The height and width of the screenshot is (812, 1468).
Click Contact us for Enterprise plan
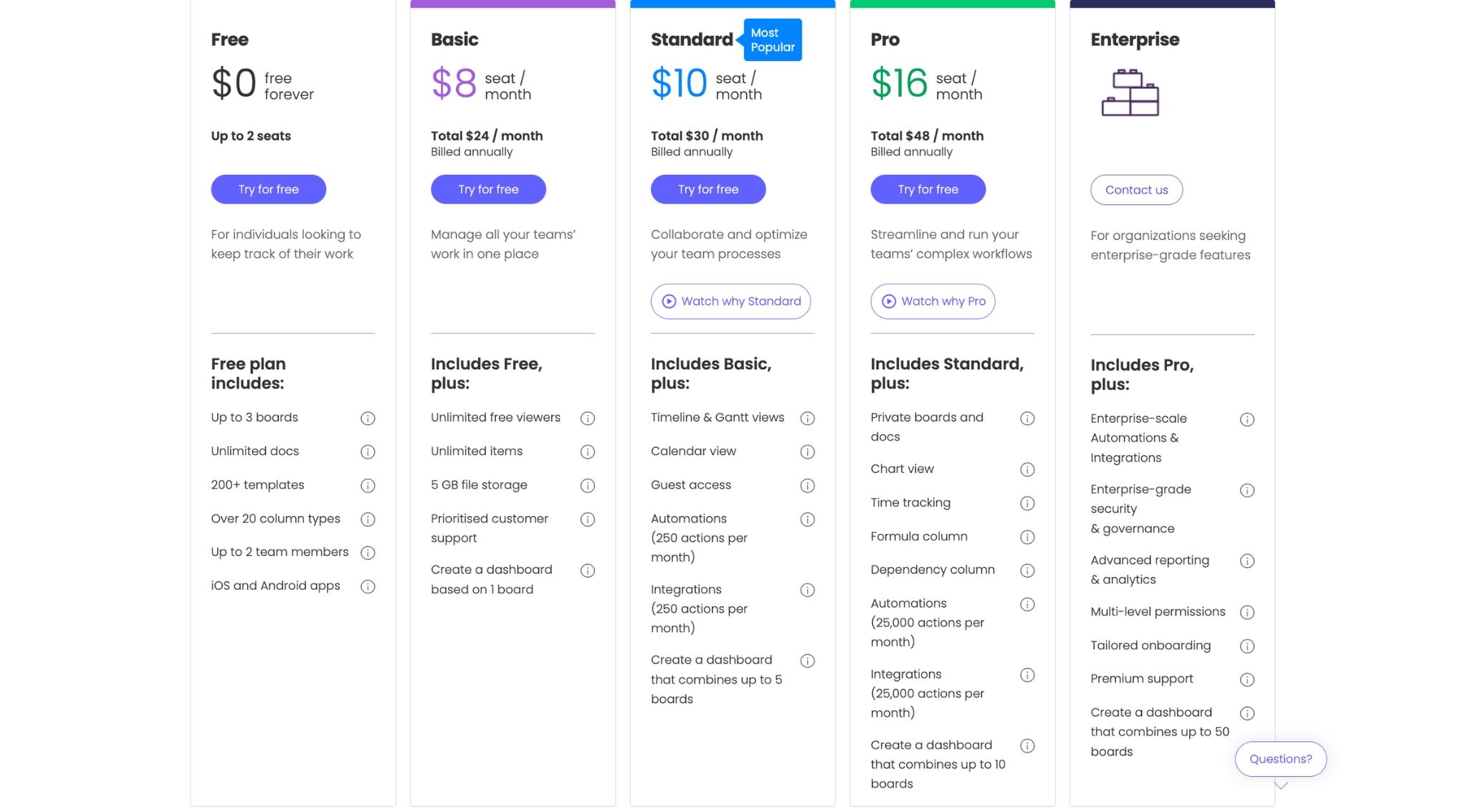[x=1136, y=189]
